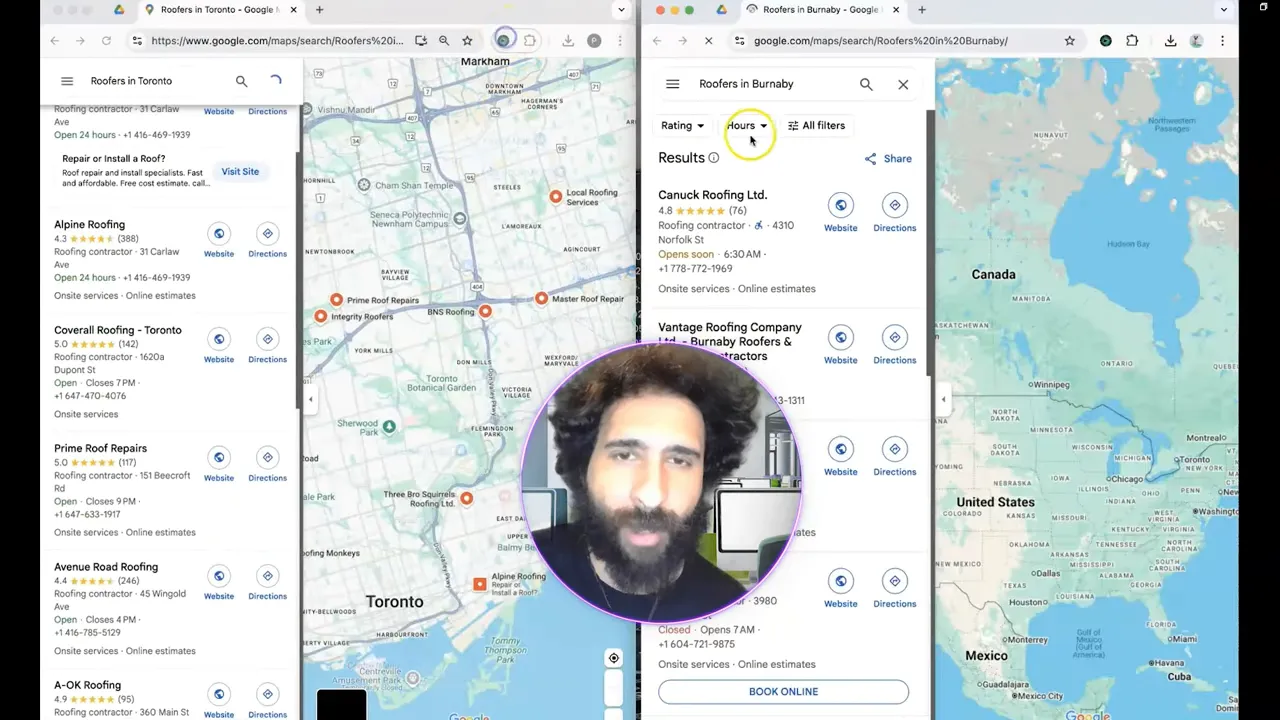The width and height of the screenshot is (1280, 720).
Task: Open Extensions puzzle icon in Toronto window
Action: 530,41
